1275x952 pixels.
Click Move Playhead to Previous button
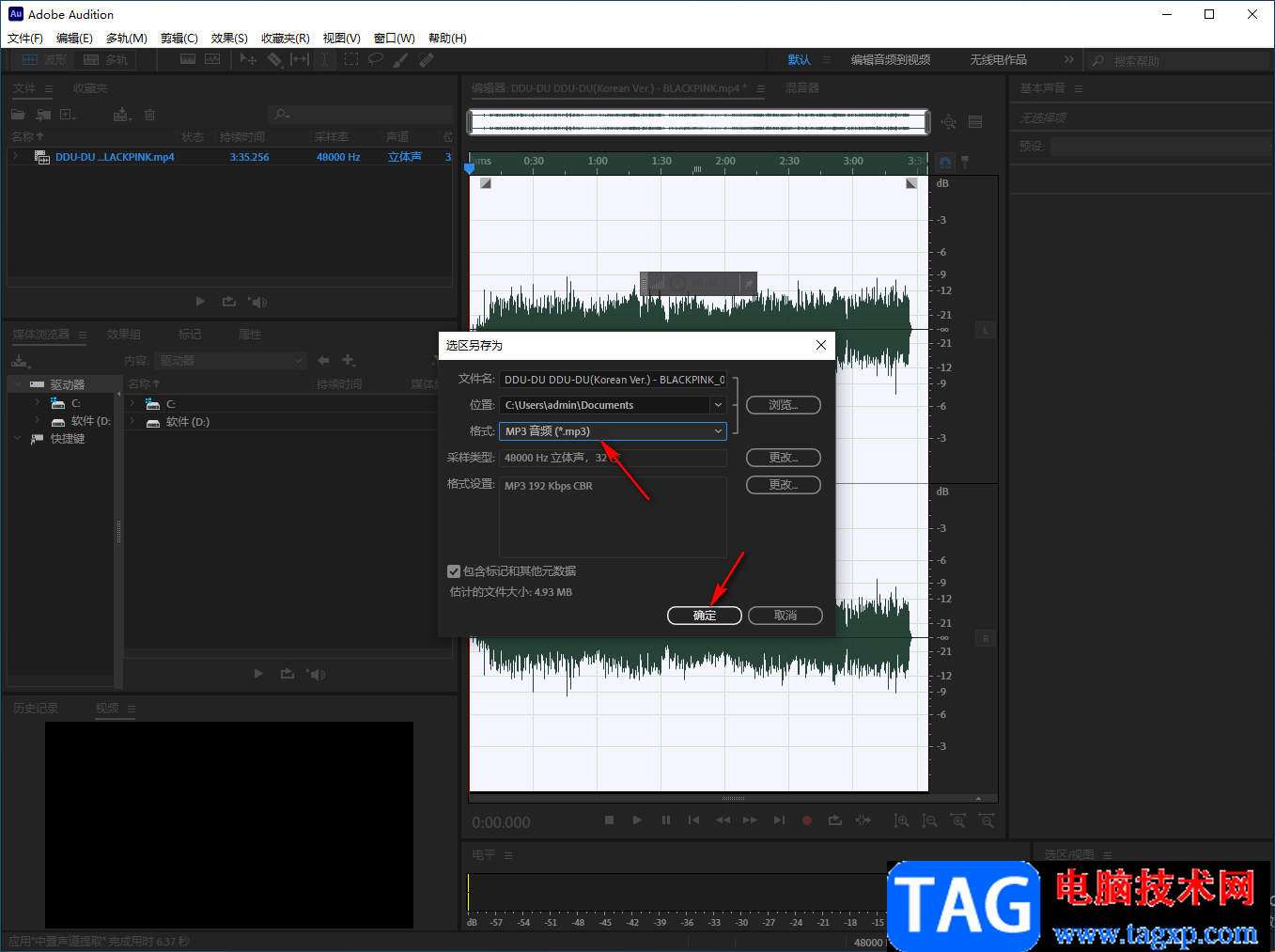coord(693,820)
